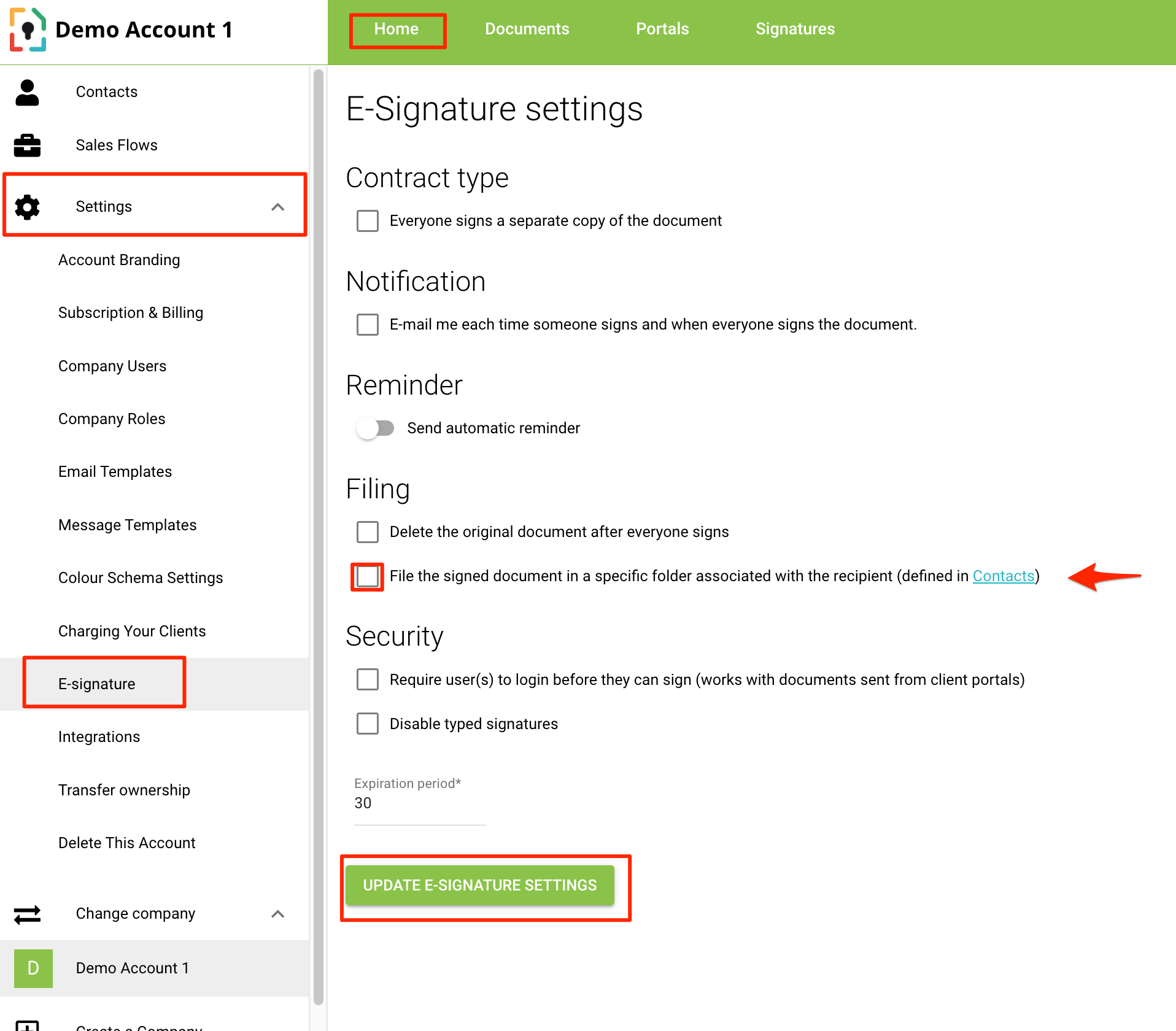Click the Sales Flows briefcase icon
This screenshot has height=1031, width=1176.
click(27, 145)
